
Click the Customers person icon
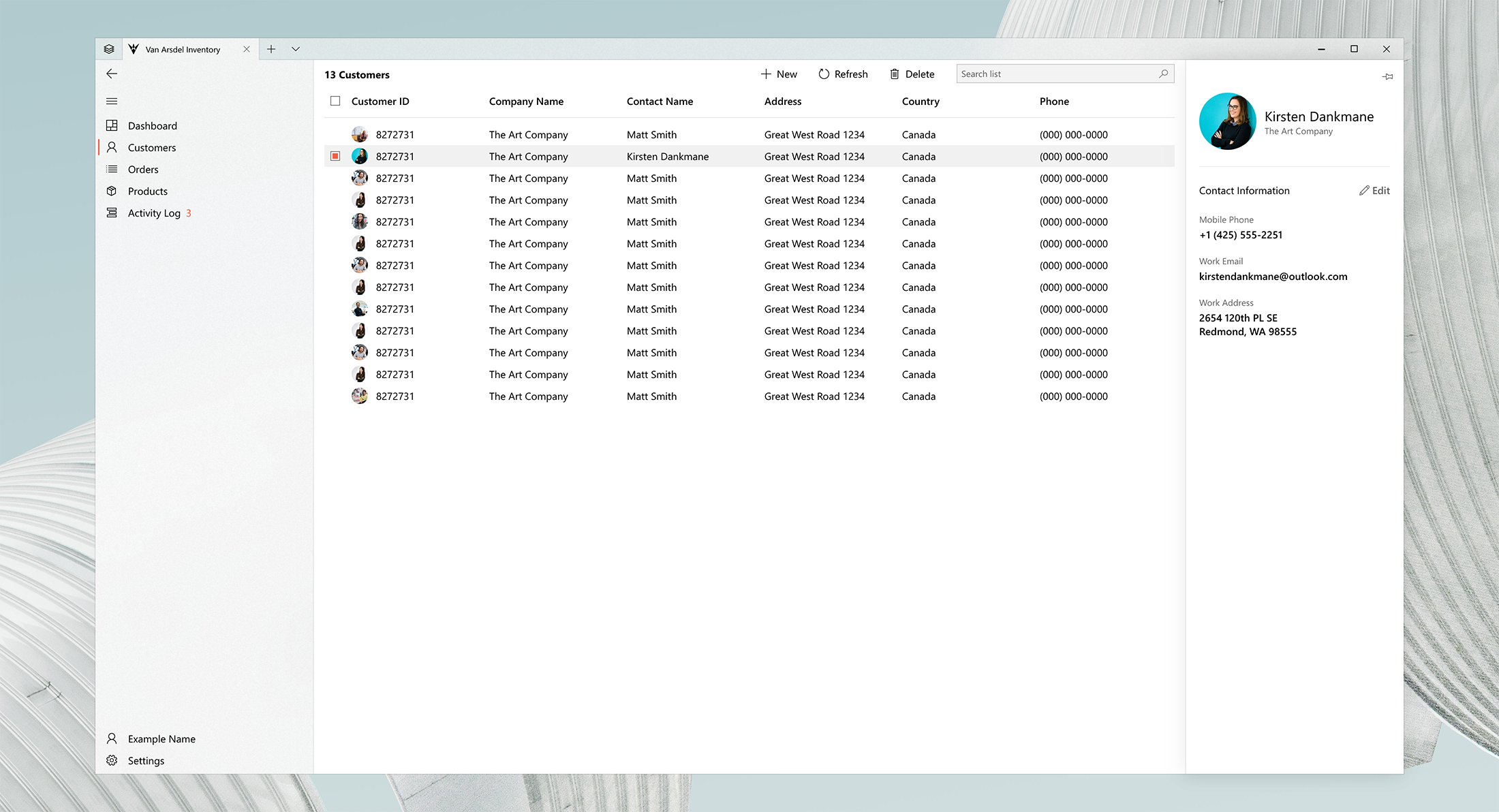(112, 147)
